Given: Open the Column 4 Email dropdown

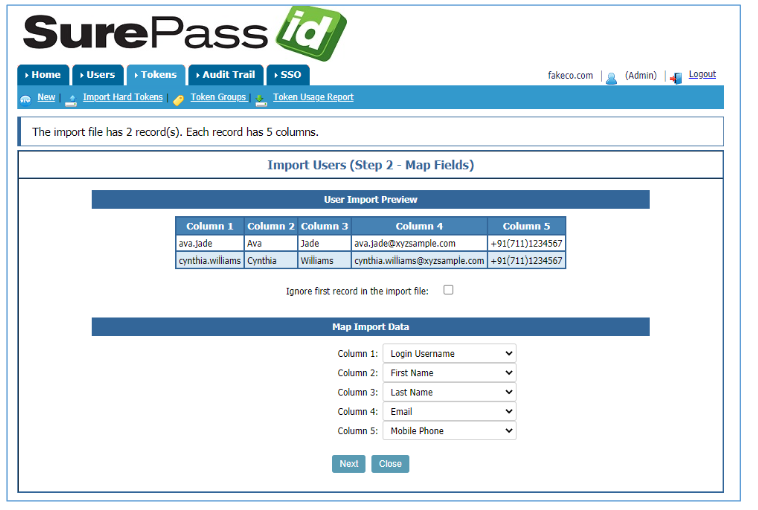Looking at the screenshot, I should pos(450,411).
